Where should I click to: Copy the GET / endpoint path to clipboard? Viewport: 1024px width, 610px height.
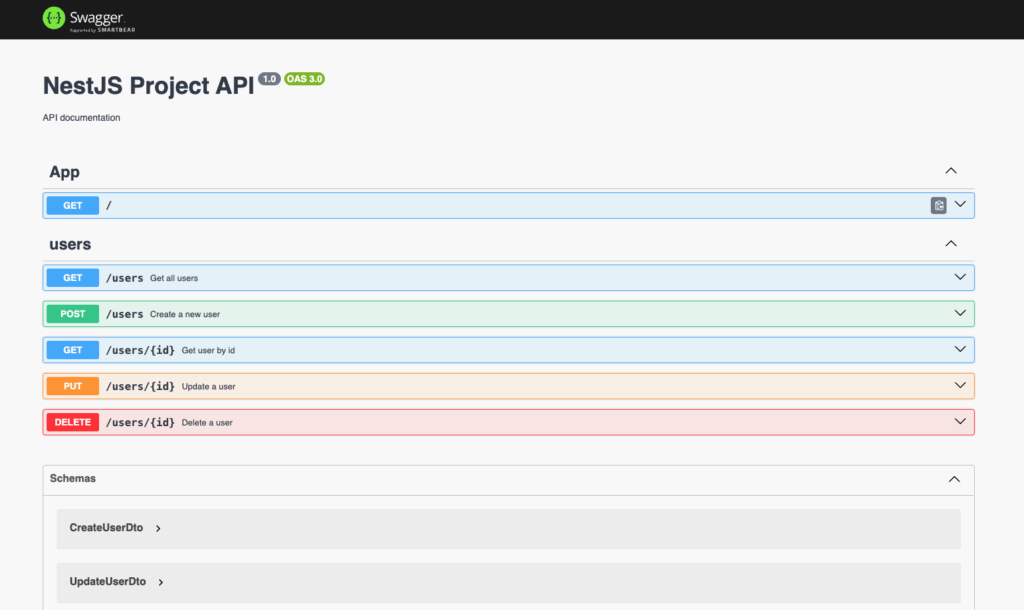[x=938, y=205]
